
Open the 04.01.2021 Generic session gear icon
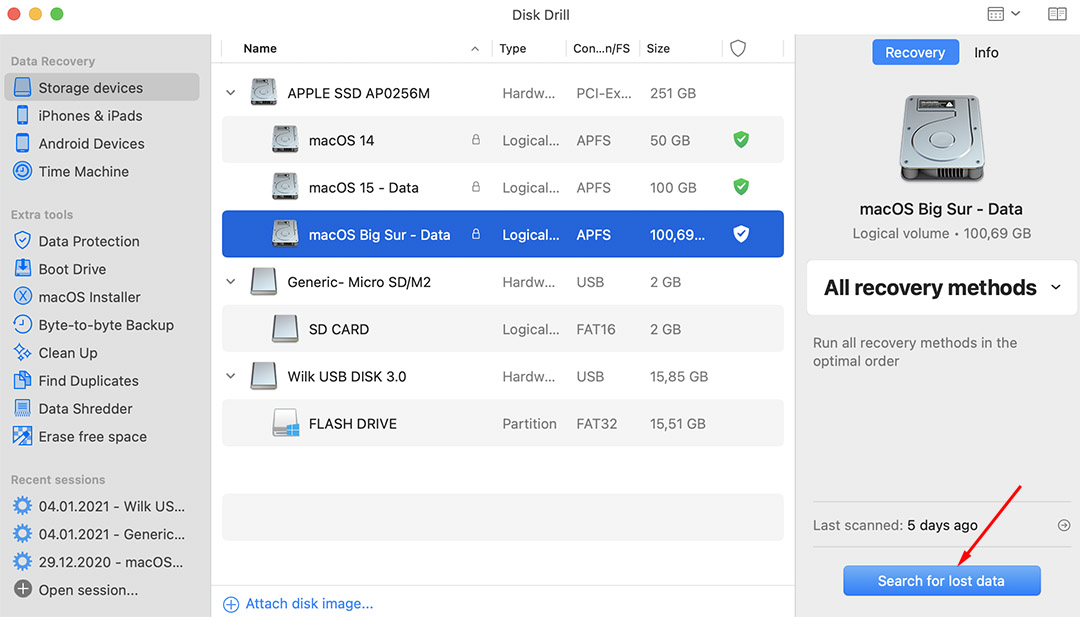23,534
